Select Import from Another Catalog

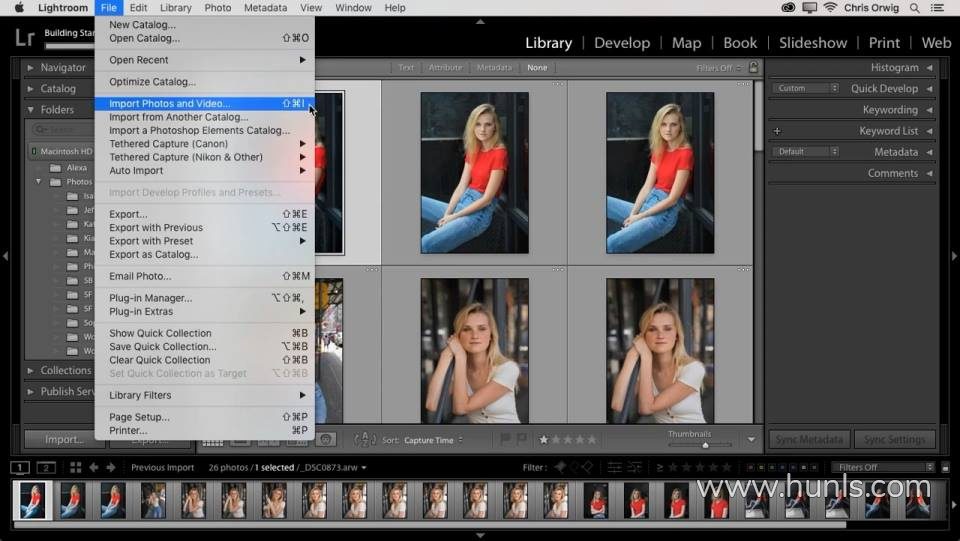[x=204, y=117]
